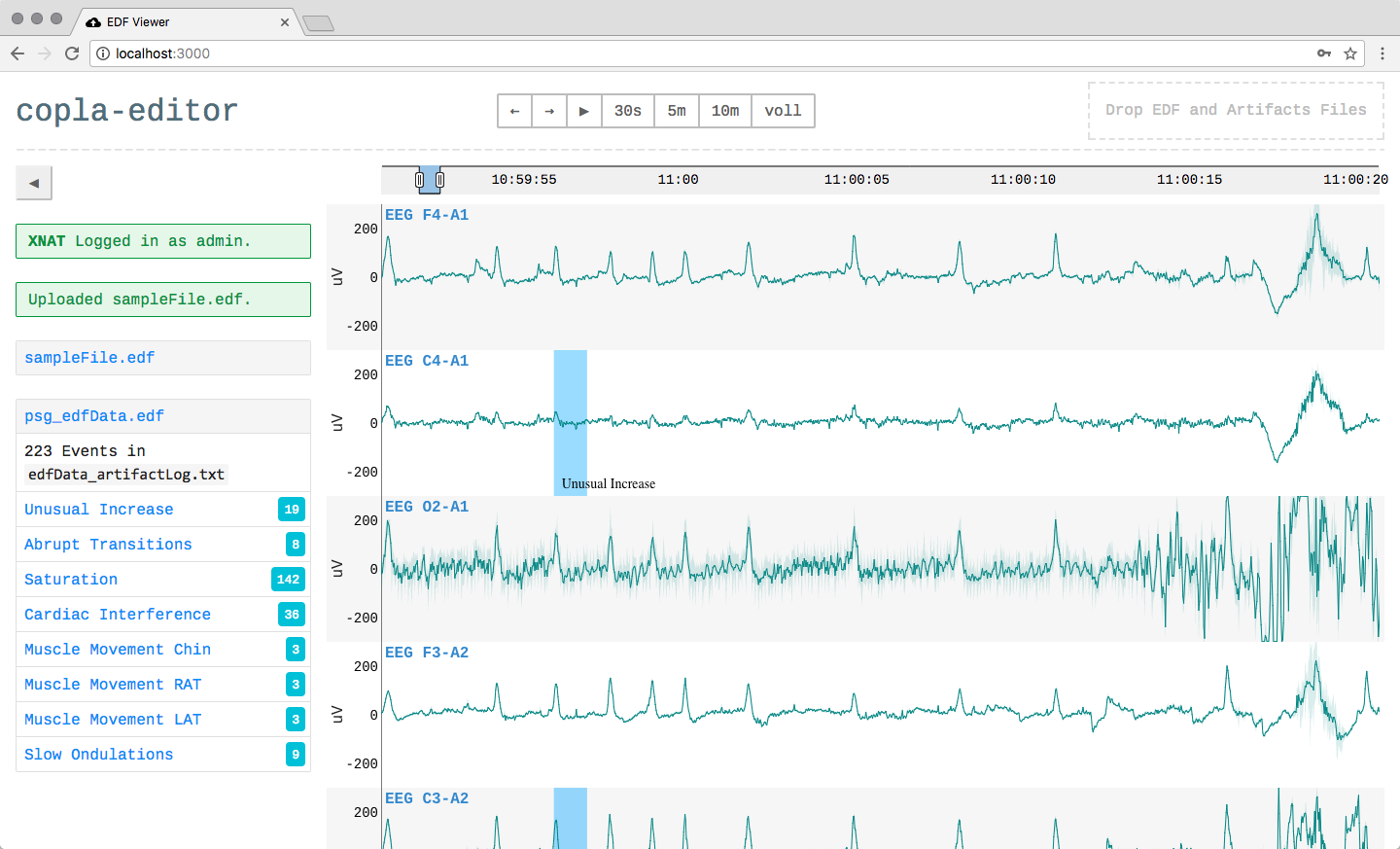The width and height of the screenshot is (1400, 849).
Task: Select Cardiac Interference events
Action: pyautogui.click(x=163, y=615)
